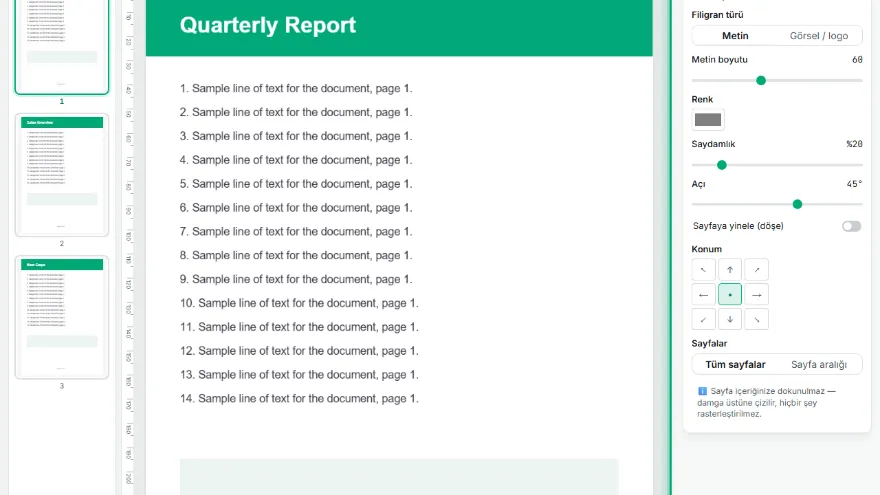Open the Renk gray color swatch
880x495 pixels.
coord(708,120)
